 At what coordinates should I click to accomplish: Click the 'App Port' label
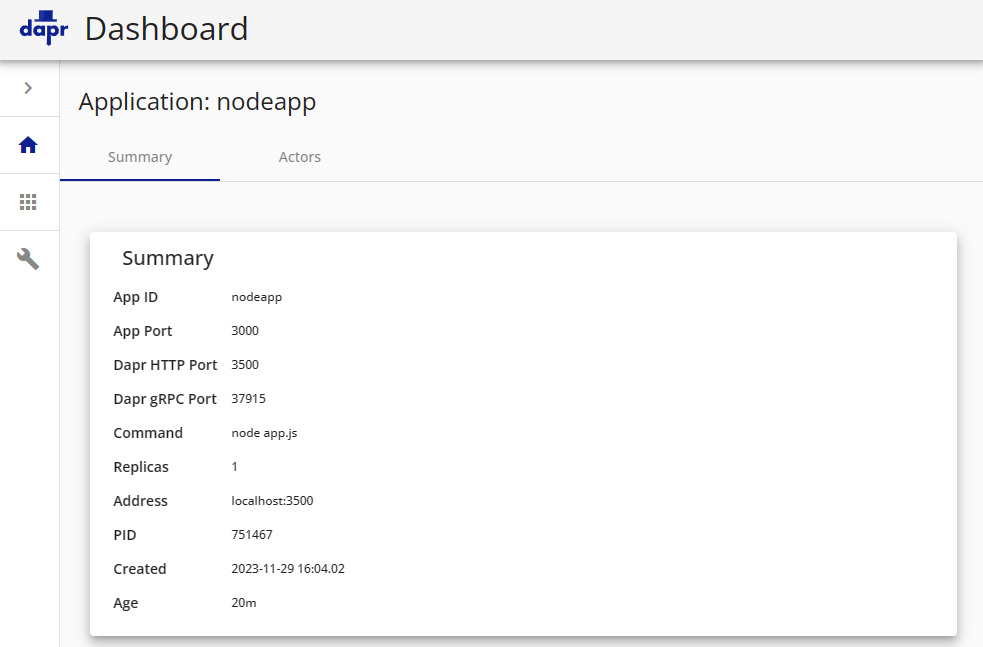[x=142, y=331]
